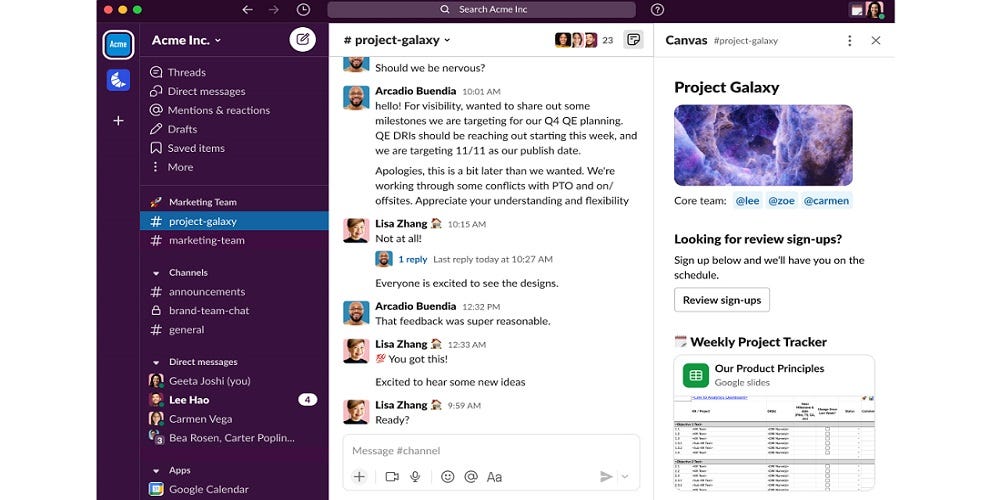1000x500 pixels.
Task: Open the Project Galaxy nebula image
Action: (x=763, y=145)
